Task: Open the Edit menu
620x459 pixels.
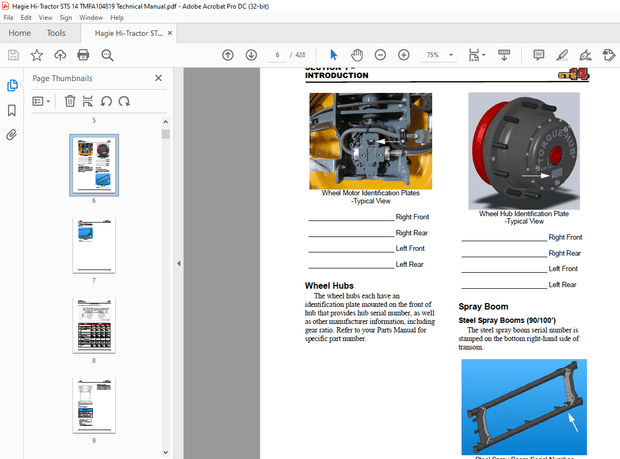Action: pos(26,17)
